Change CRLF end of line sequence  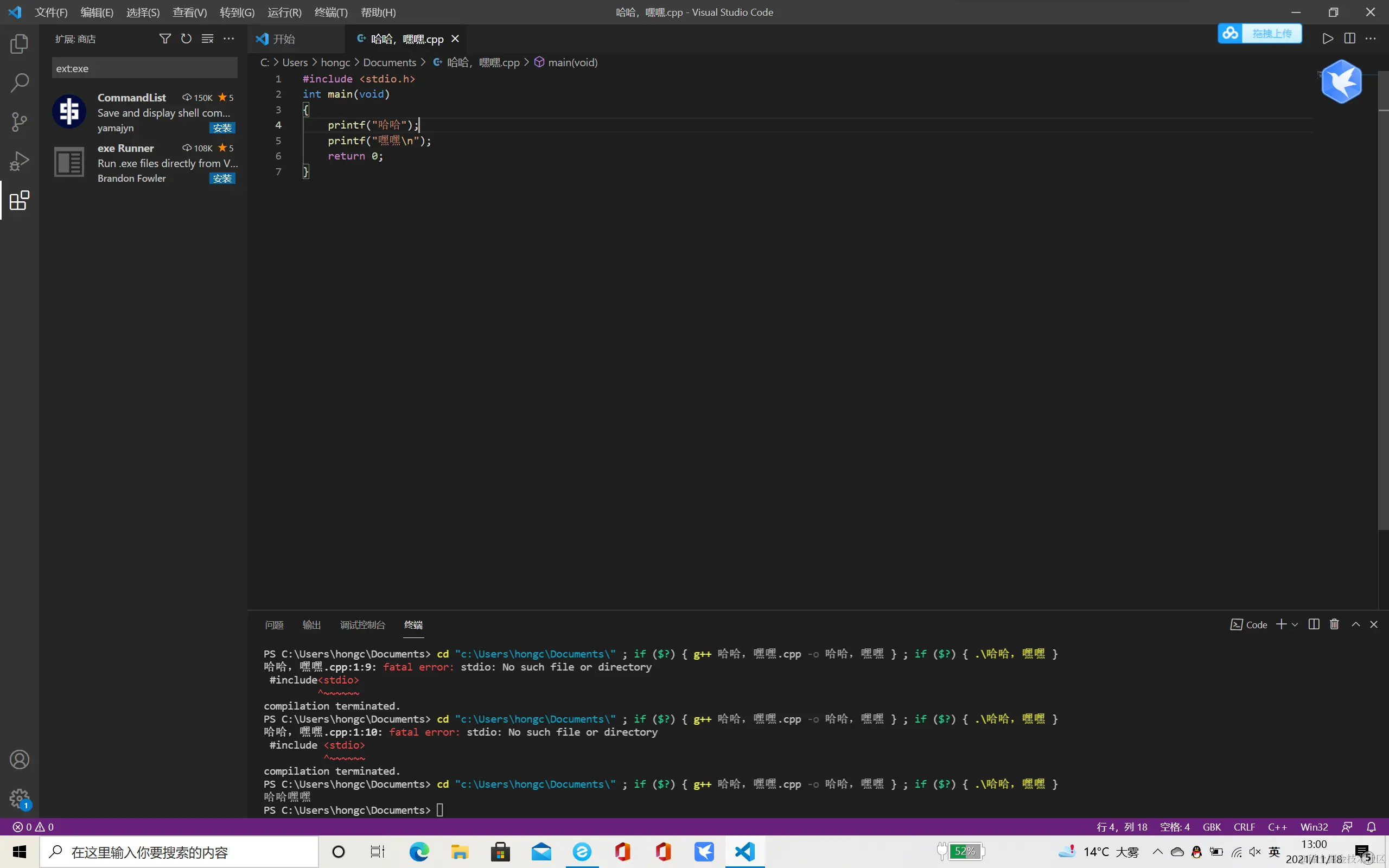pos(1244,827)
